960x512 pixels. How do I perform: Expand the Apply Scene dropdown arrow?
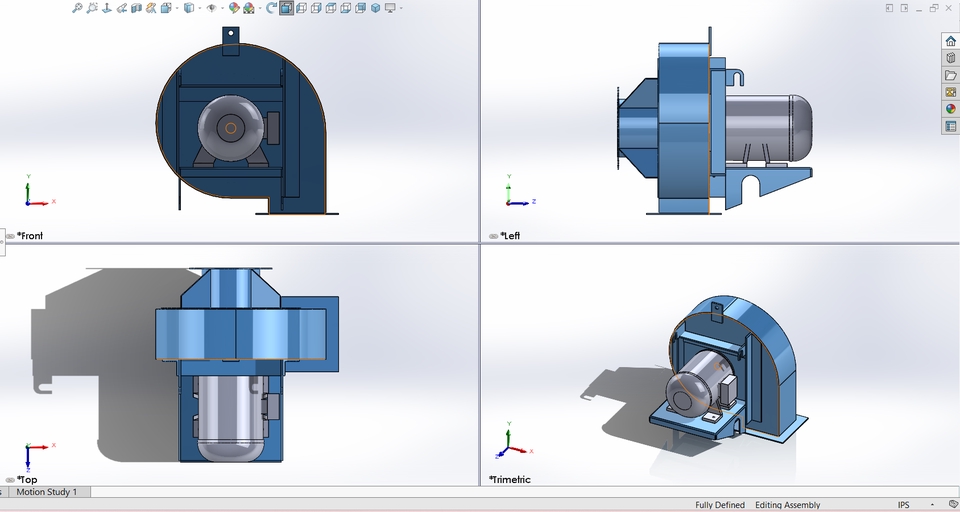(x=260, y=9)
